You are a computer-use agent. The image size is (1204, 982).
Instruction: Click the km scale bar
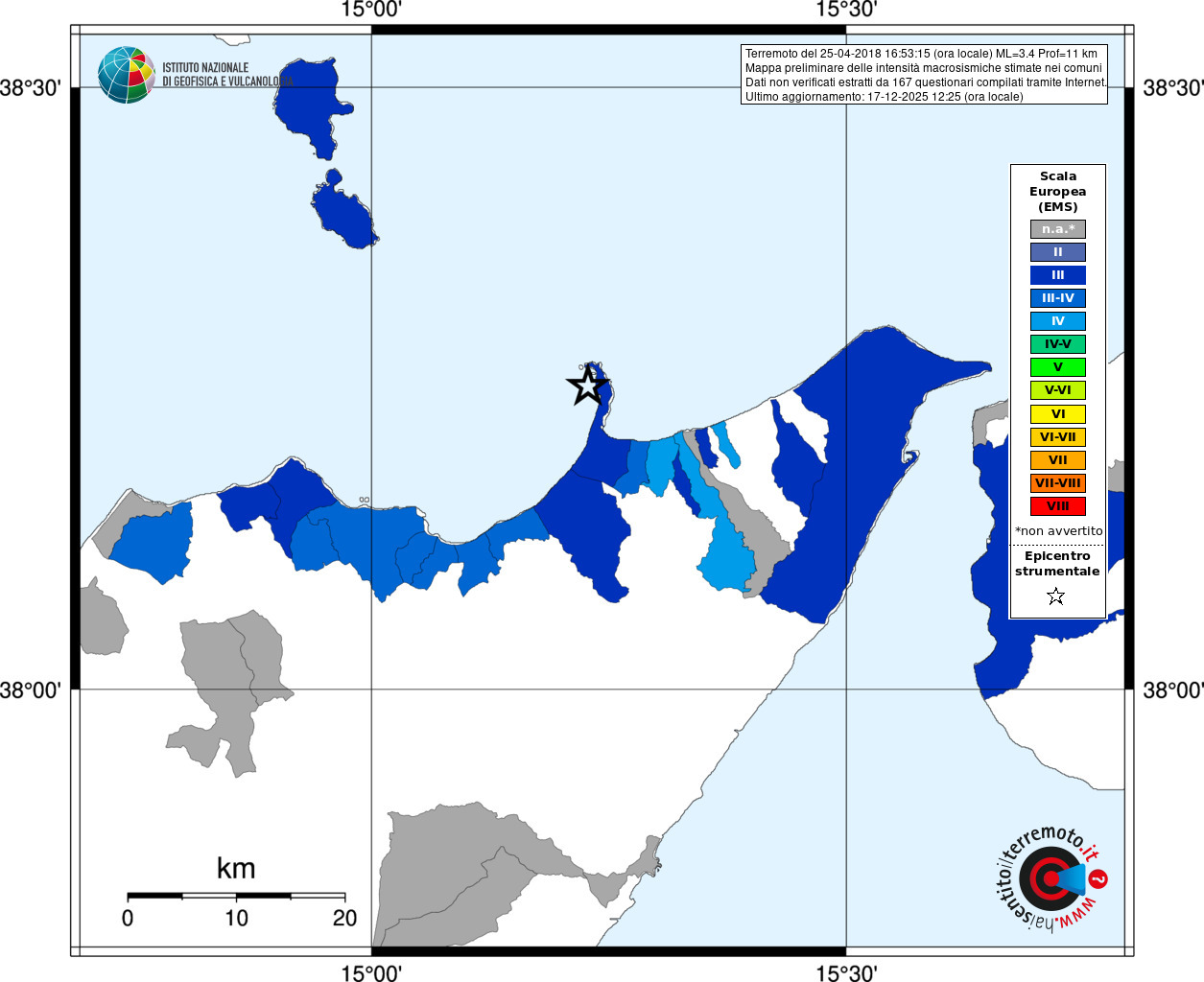(x=236, y=896)
